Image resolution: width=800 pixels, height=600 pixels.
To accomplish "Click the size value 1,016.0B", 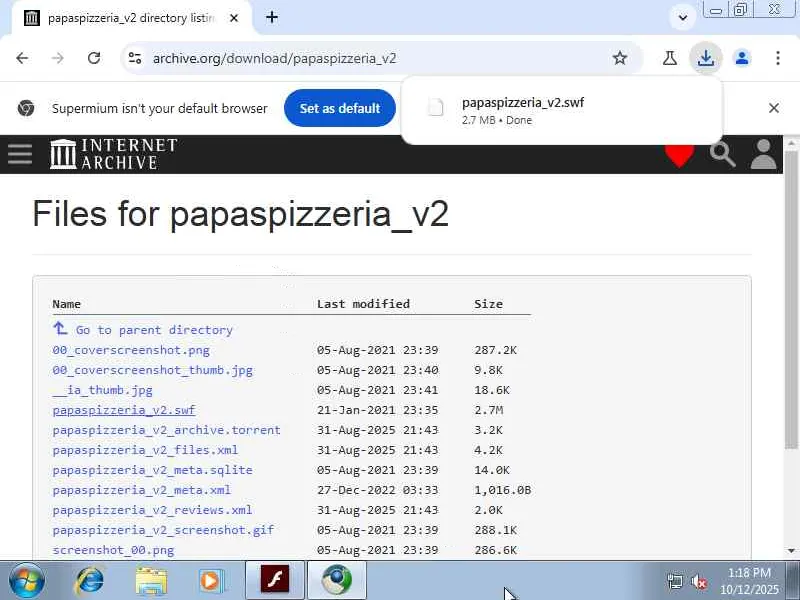I will (x=503, y=490).
